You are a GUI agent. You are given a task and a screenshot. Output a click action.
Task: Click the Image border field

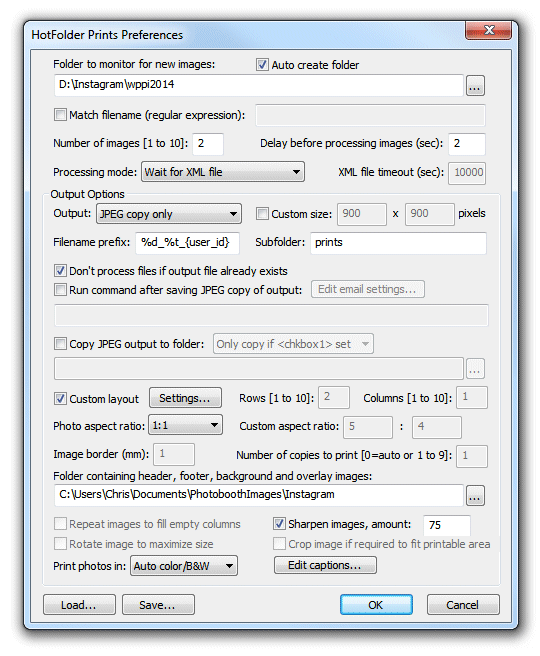click(x=174, y=454)
